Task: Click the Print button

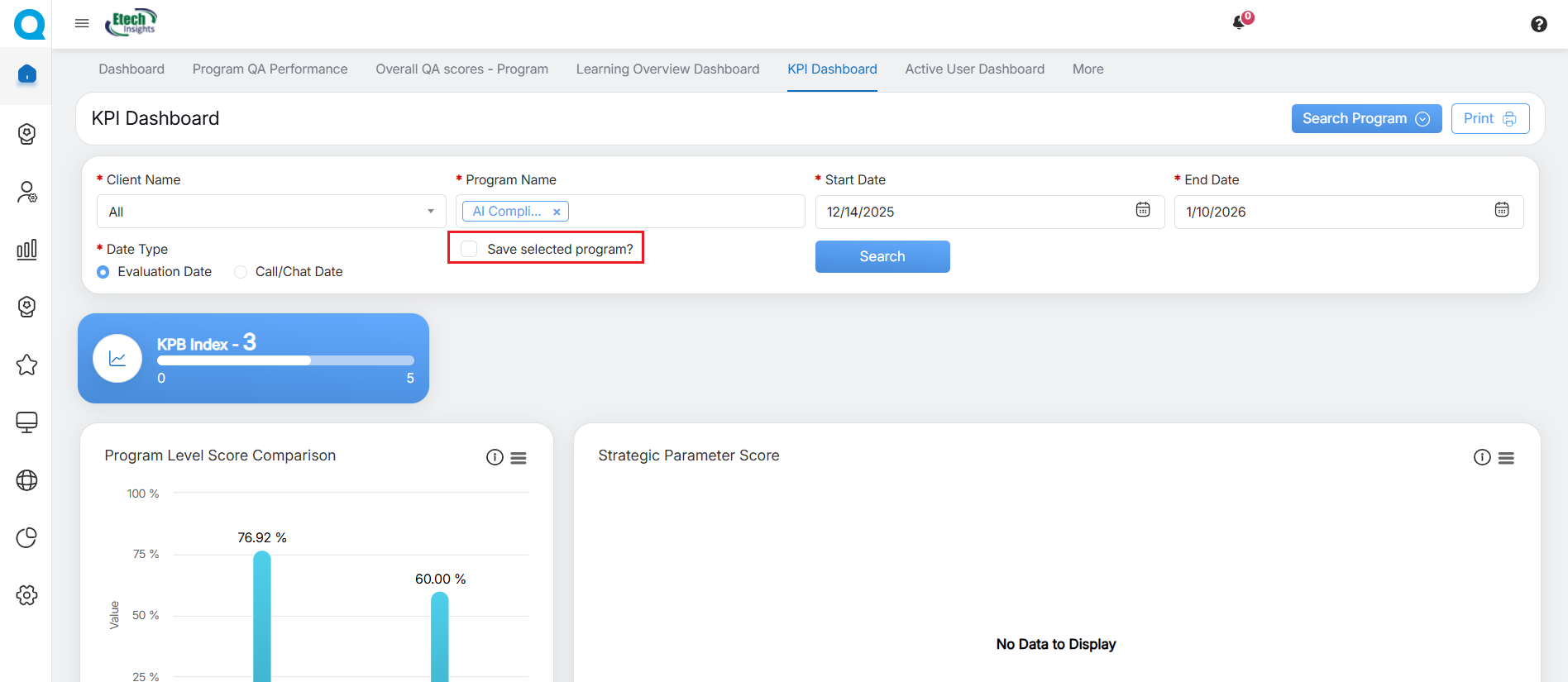Action: coord(1489,118)
